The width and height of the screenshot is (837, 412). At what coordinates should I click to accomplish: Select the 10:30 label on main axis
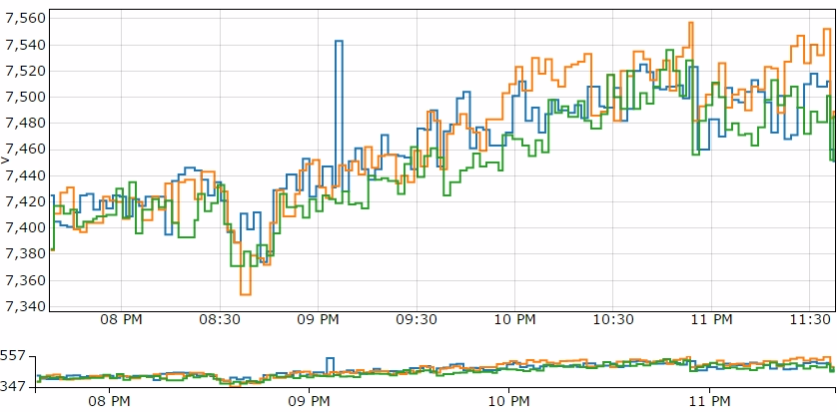(x=613, y=320)
